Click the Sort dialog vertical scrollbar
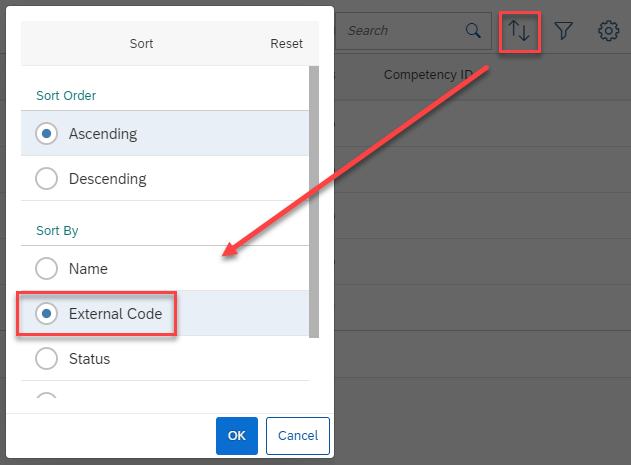The width and height of the screenshot is (631, 465). tap(314, 202)
